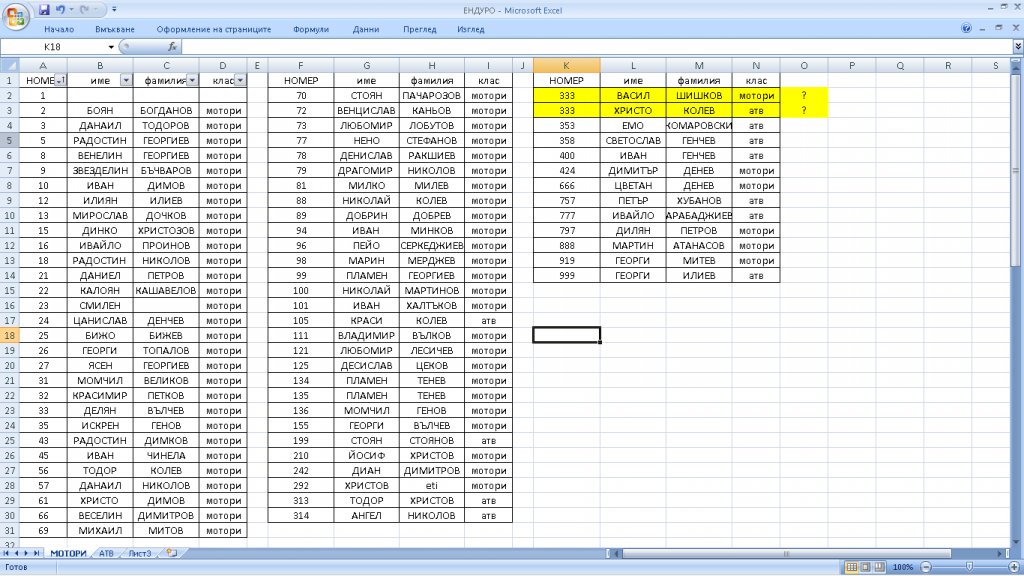Image resolution: width=1024 pixels, height=576 pixels.
Task: Click the Select All corner triangle
Action: point(10,66)
